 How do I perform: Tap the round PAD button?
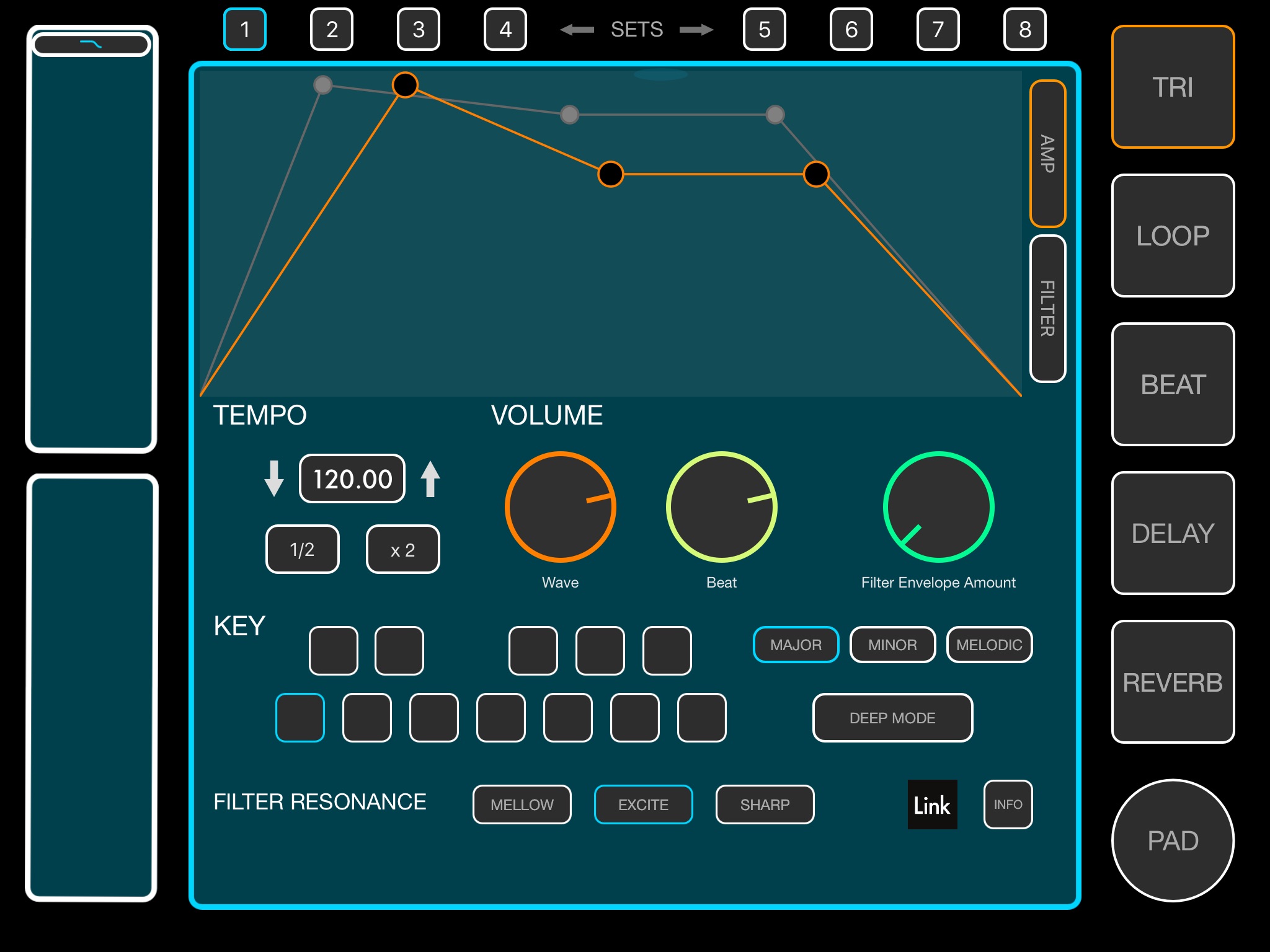1172,840
